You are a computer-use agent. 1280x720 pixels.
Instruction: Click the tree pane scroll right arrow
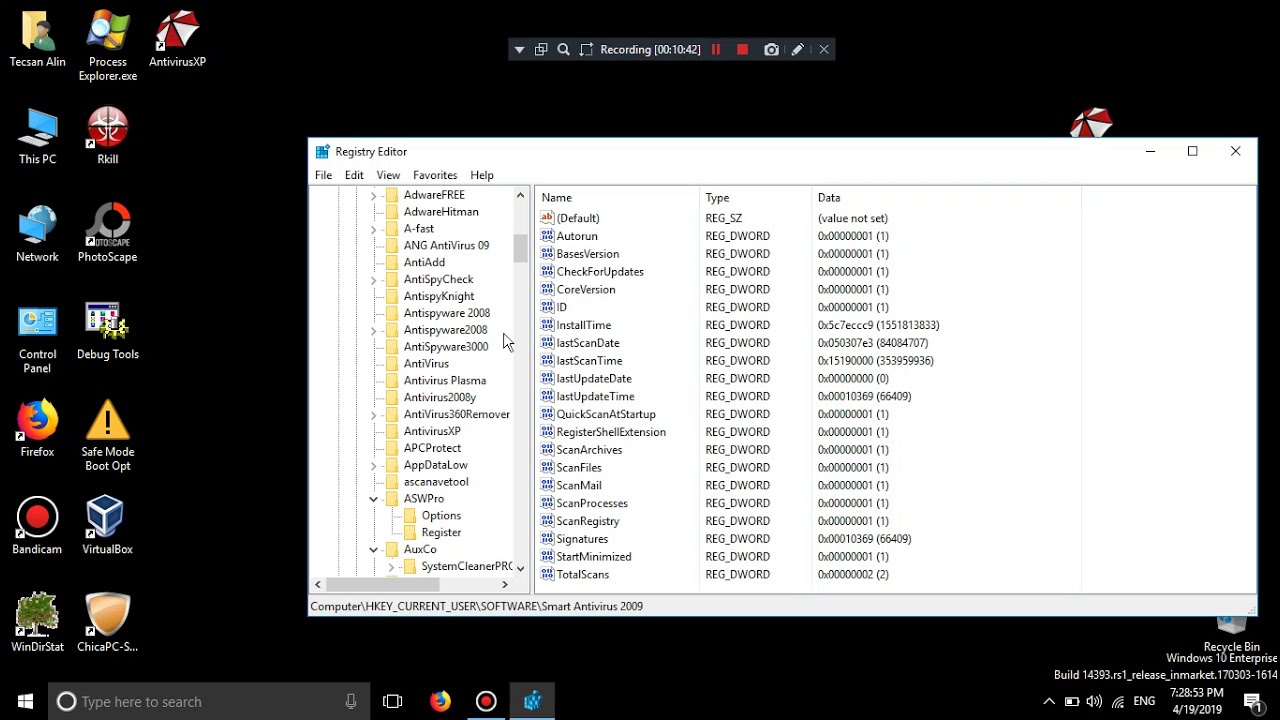[505, 584]
